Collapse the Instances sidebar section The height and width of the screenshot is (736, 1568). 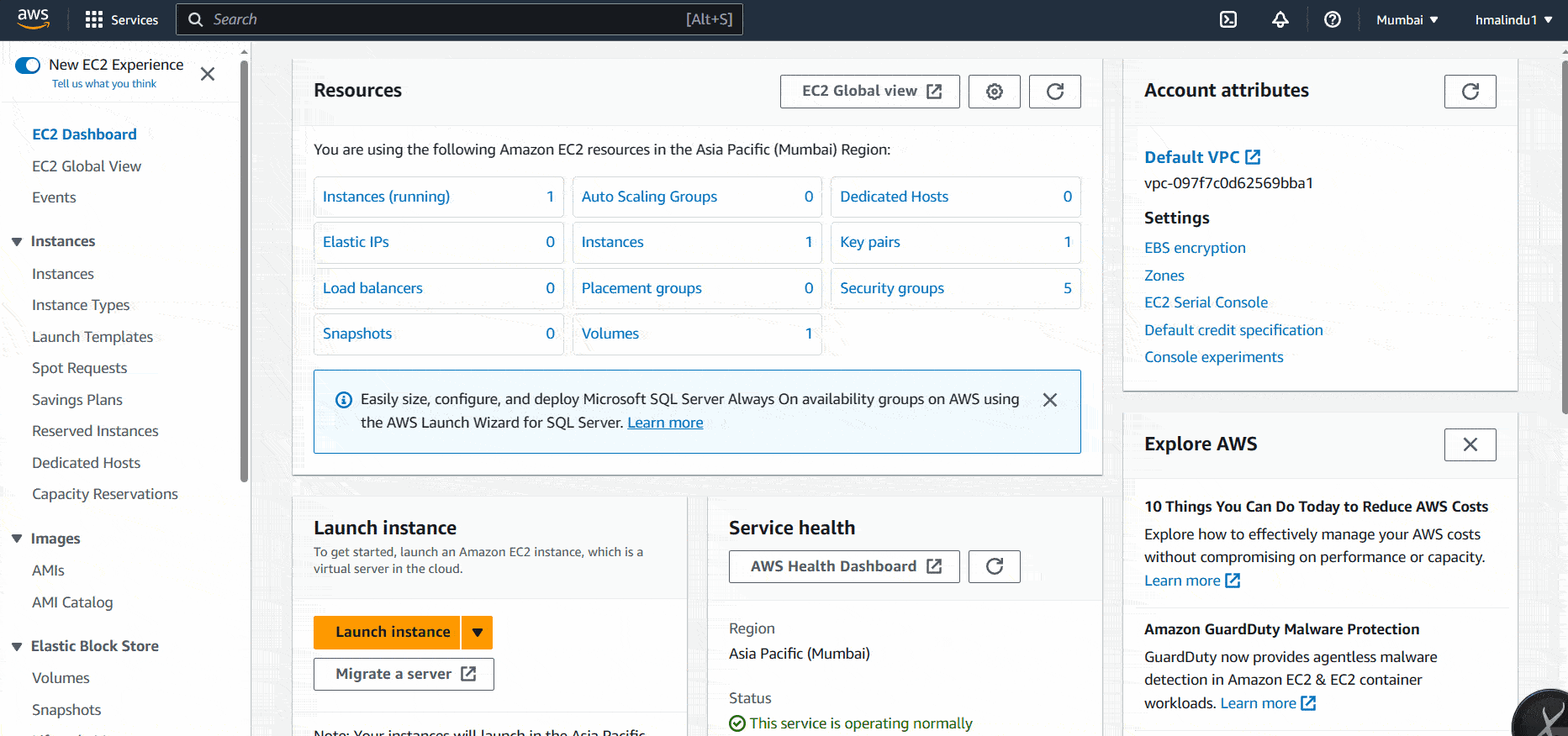17,242
